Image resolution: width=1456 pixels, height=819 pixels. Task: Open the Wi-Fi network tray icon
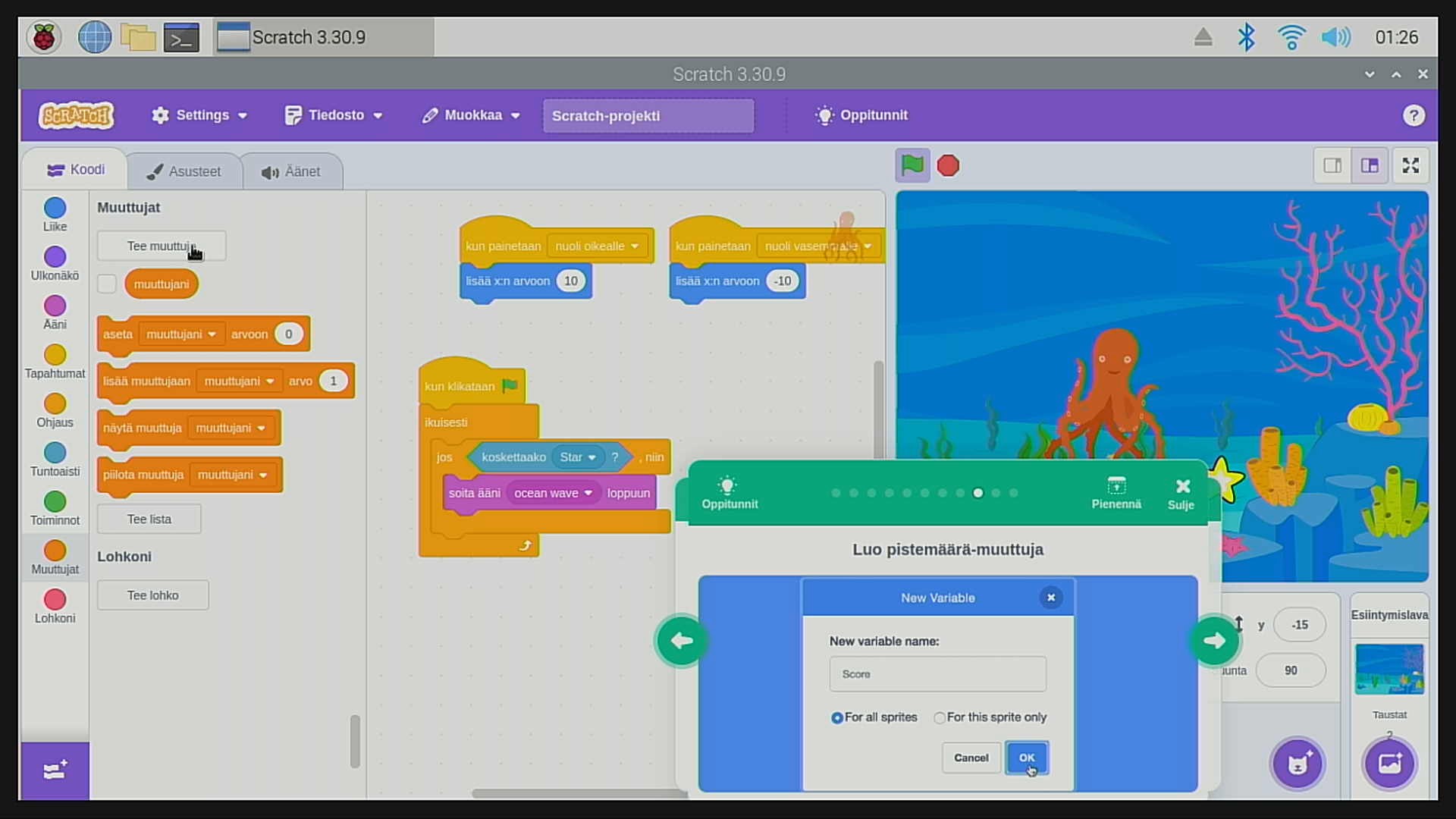click(1291, 37)
